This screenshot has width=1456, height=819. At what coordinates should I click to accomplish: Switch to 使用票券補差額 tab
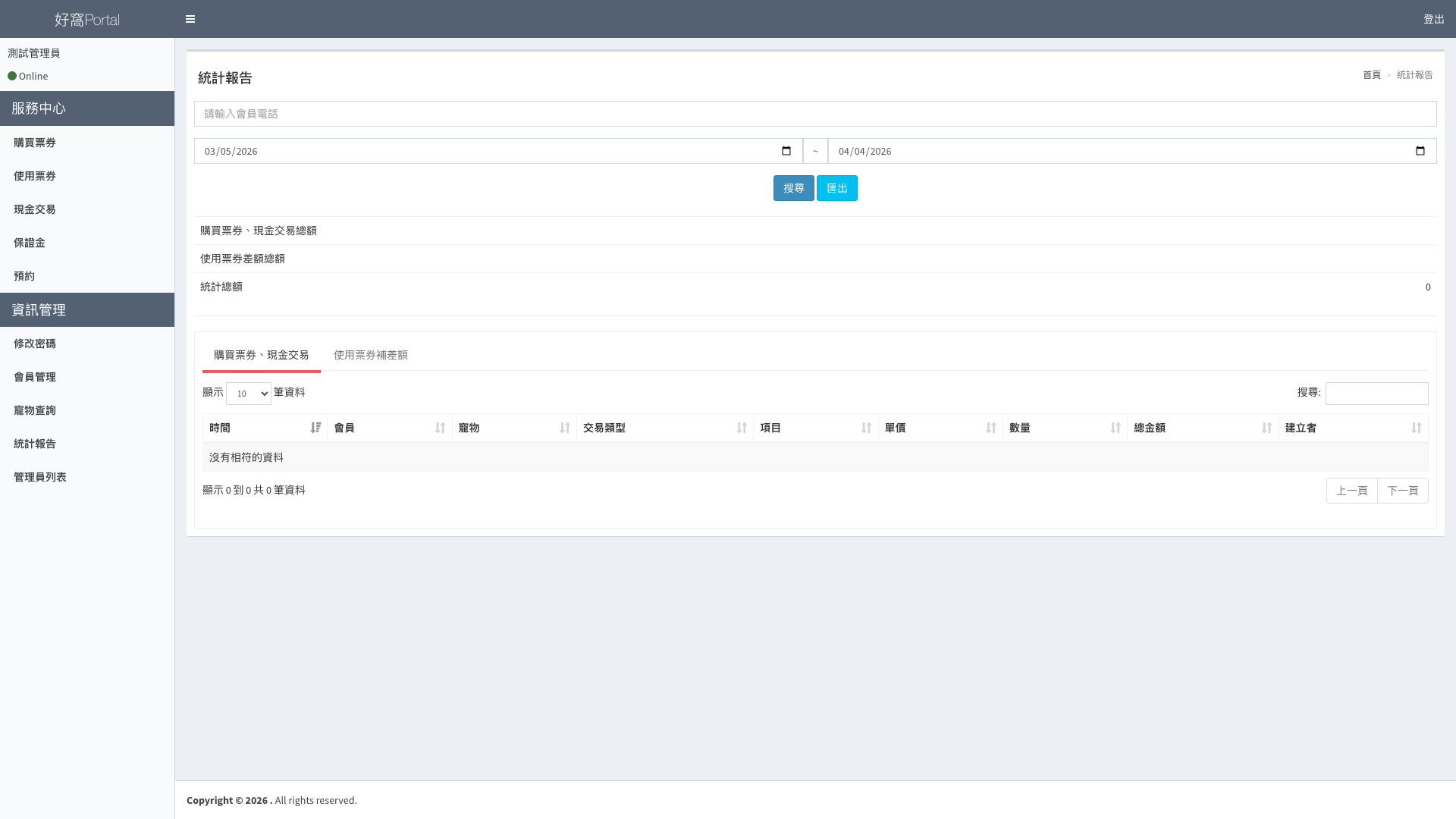tap(370, 355)
